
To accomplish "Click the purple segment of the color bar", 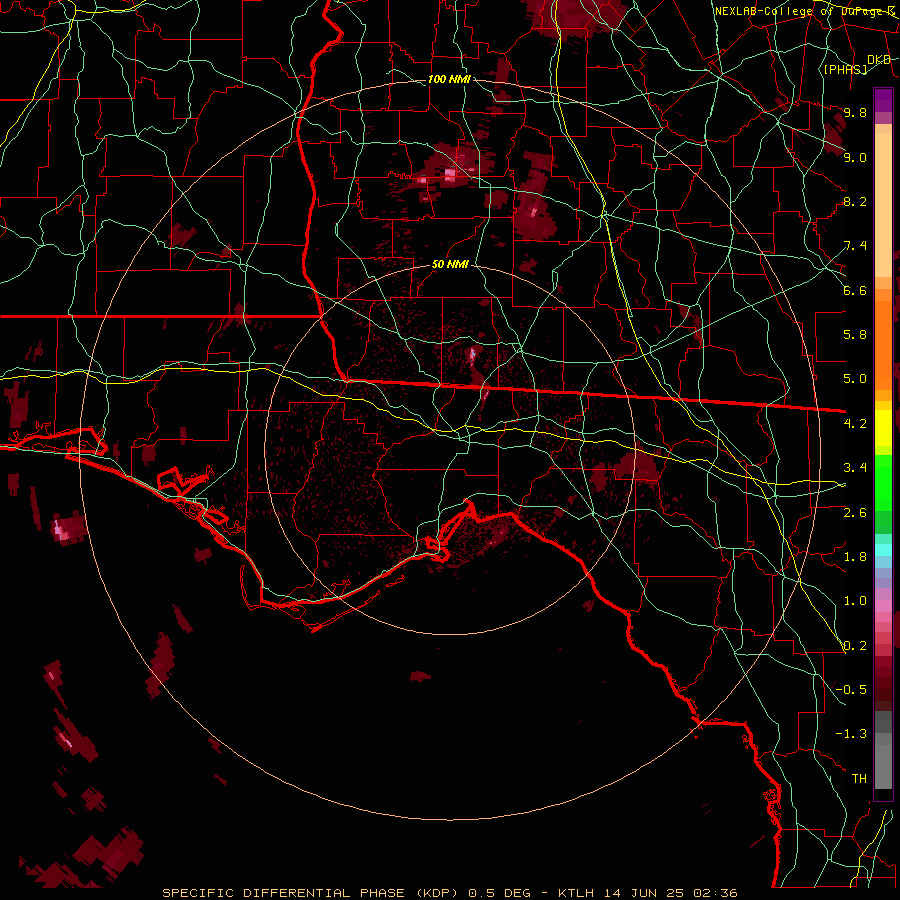I will [x=883, y=101].
